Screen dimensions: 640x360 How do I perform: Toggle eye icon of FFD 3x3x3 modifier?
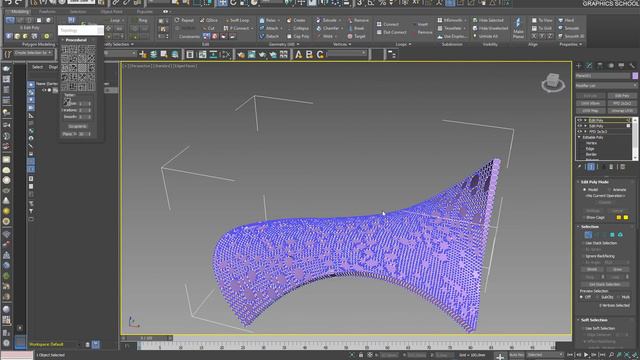[580, 131]
